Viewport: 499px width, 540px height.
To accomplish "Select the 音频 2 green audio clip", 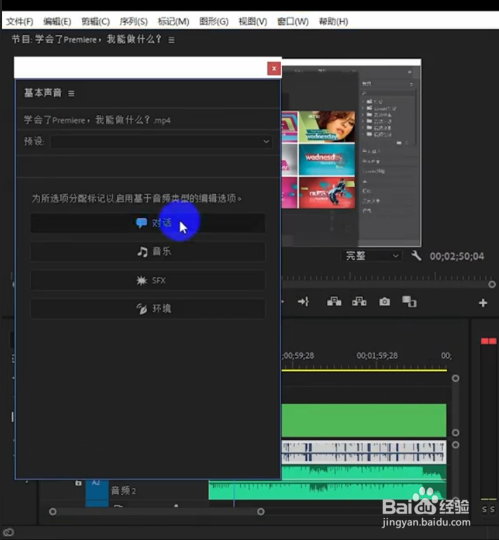I will pos(327,491).
